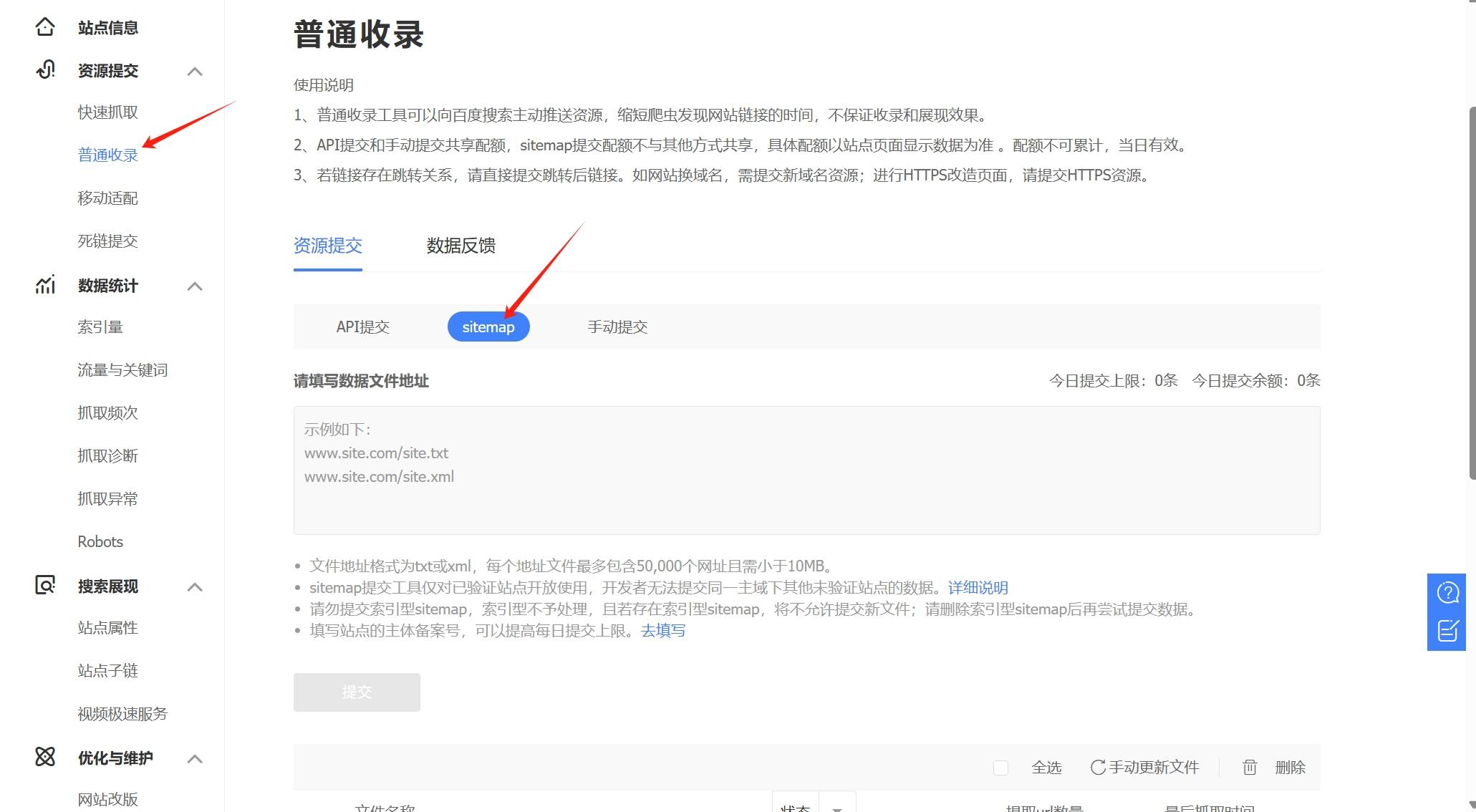Click the 优化与维护 atom icon

pyautogui.click(x=45, y=757)
